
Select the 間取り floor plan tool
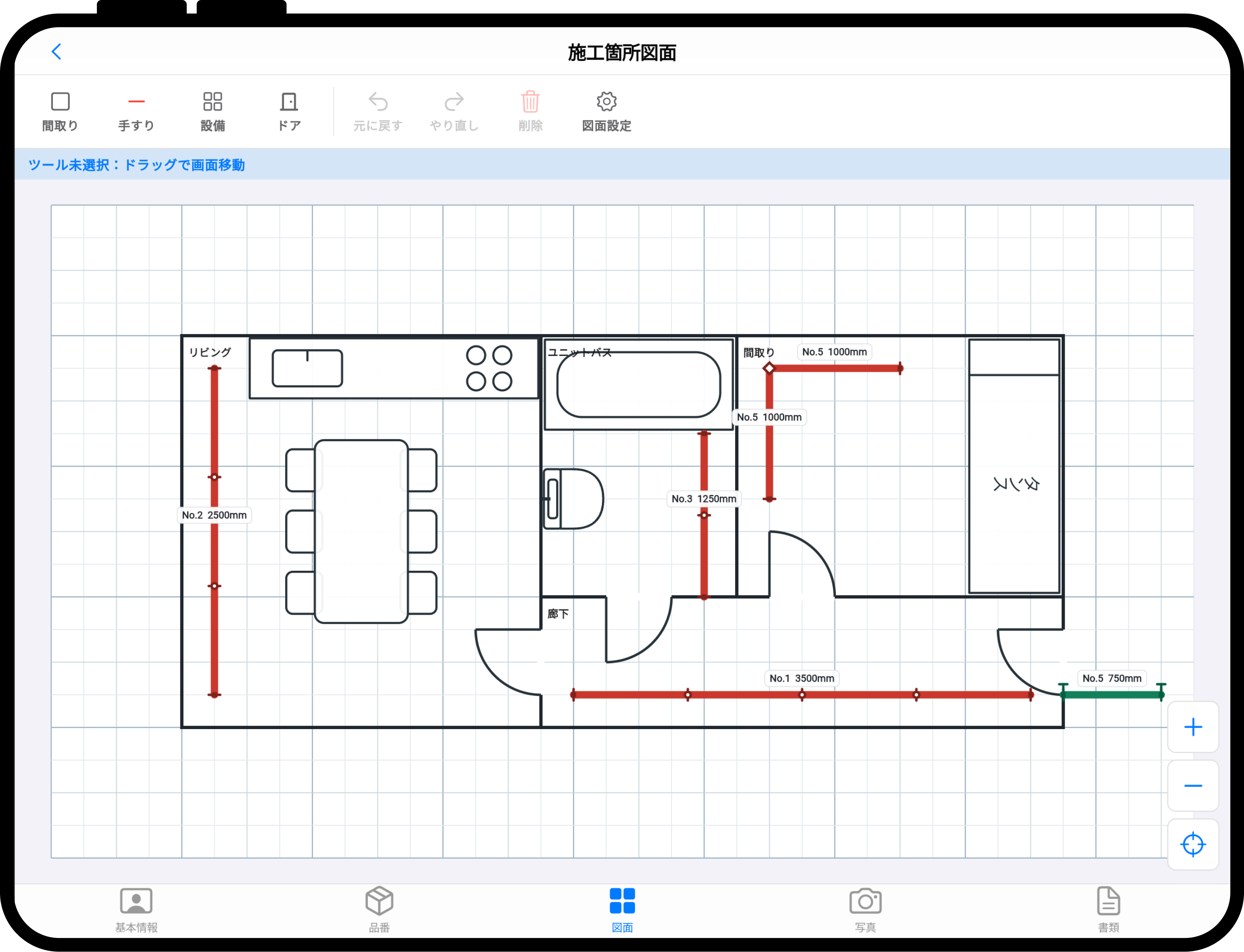pyautogui.click(x=60, y=112)
